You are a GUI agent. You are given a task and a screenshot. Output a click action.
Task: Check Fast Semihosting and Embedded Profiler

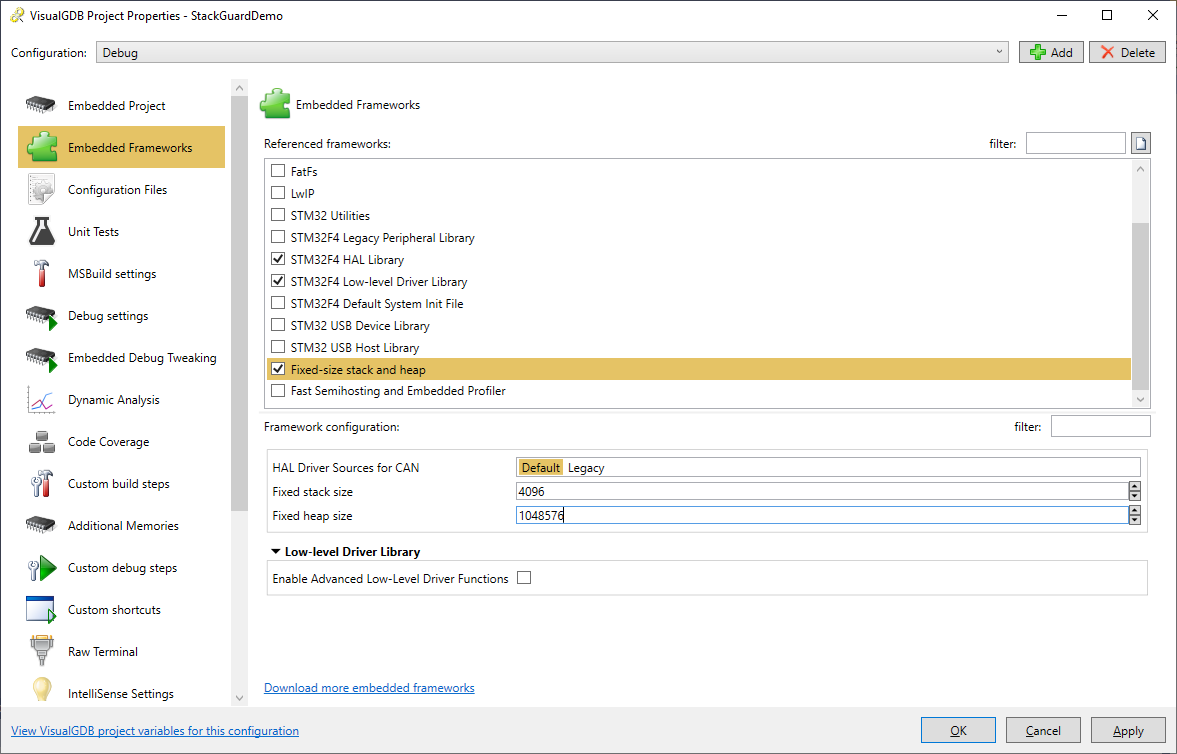pos(278,391)
